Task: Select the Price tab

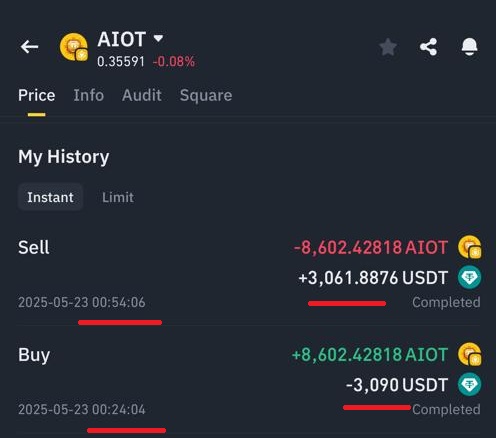Action: coord(37,95)
